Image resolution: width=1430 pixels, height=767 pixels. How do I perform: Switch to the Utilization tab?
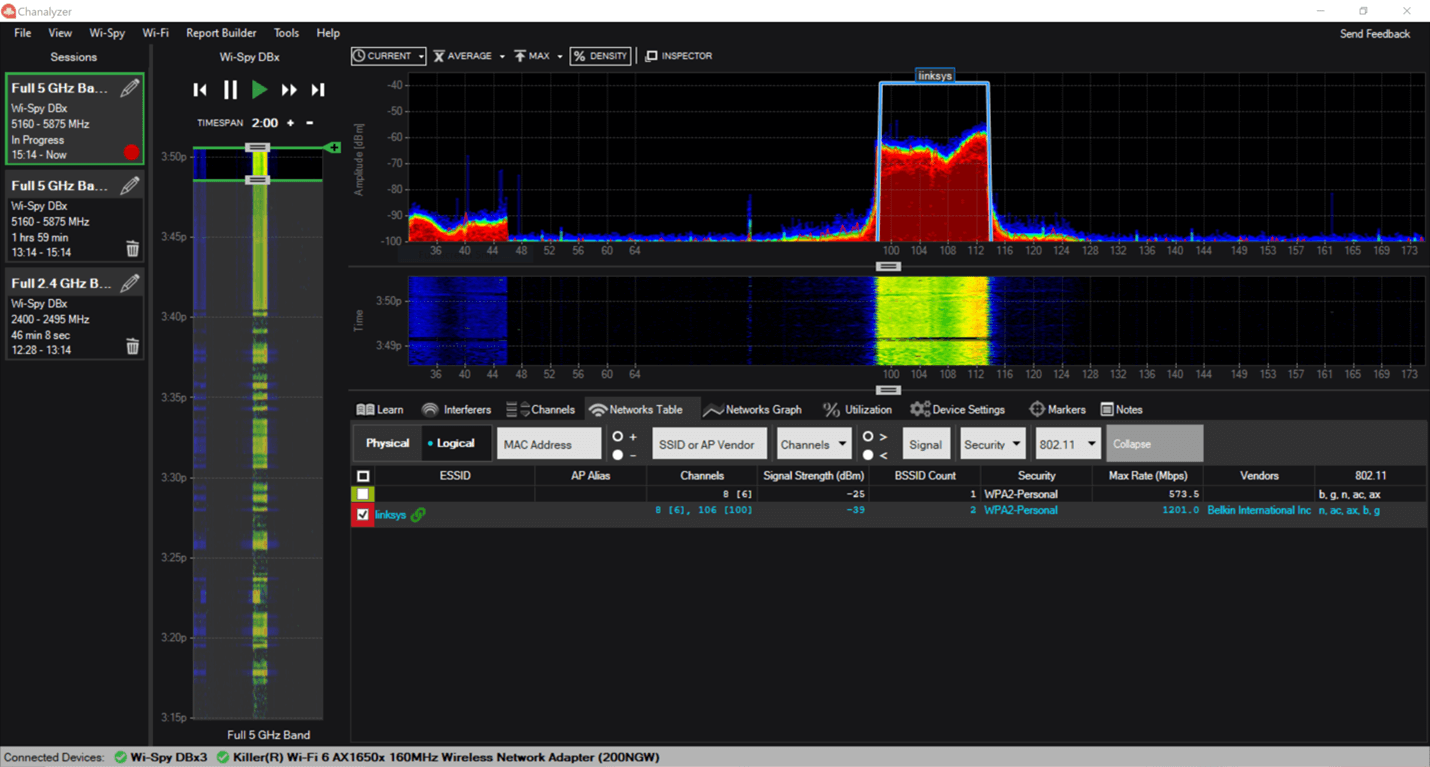pos(857,410)
